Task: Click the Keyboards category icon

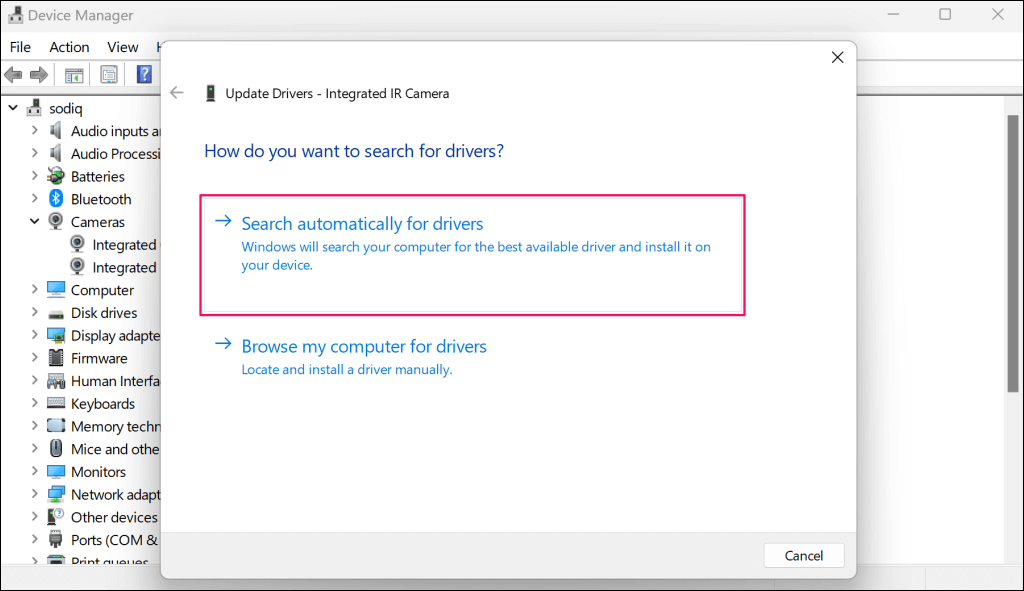Action: (57, 404)
